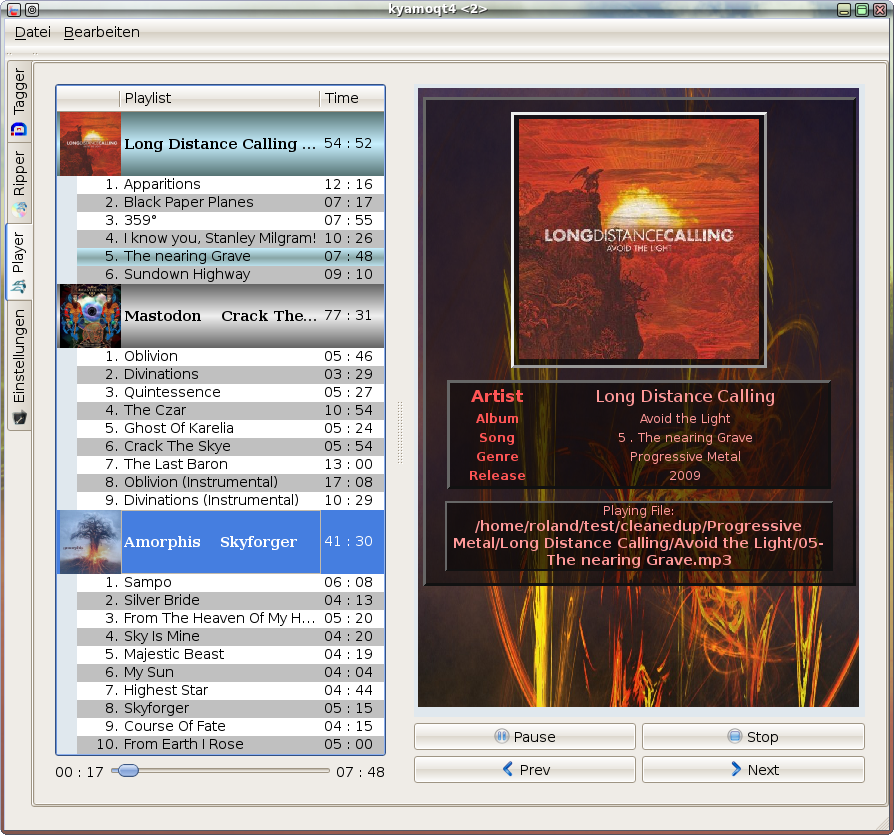894x835 pixels.
Task: Pause the current song
Action: [524, 737]
